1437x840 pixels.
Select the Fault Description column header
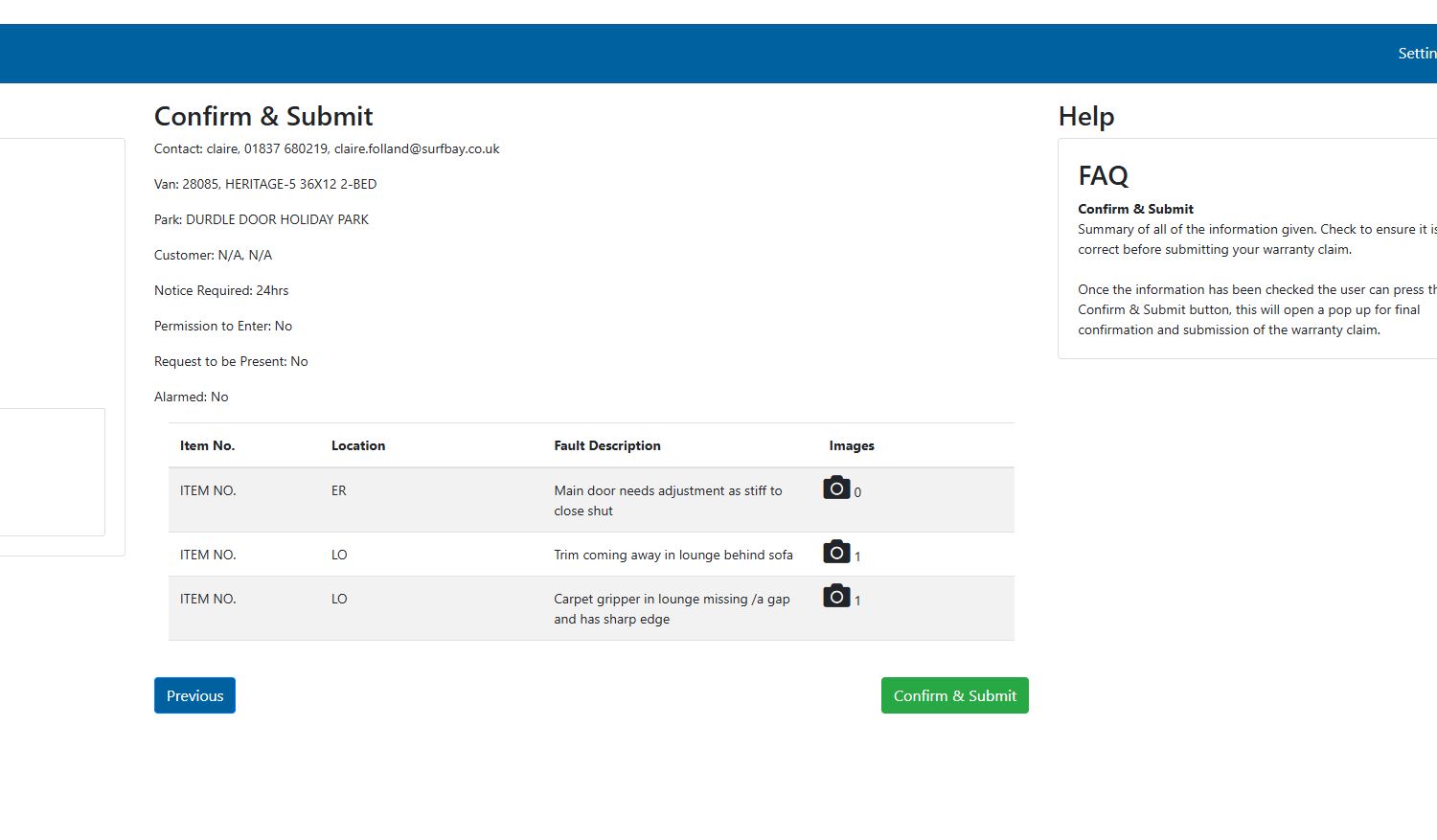607,445
